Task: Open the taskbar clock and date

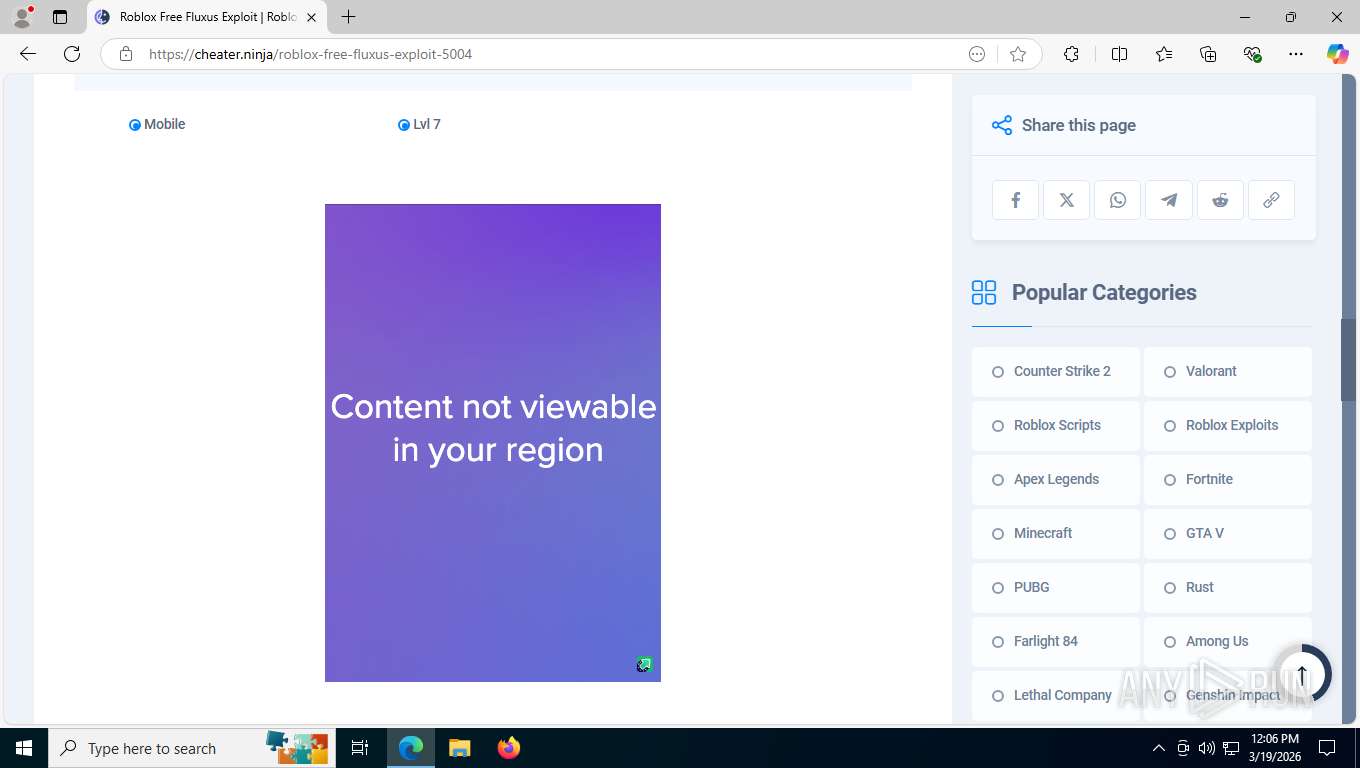Action: pos(1273,748)
